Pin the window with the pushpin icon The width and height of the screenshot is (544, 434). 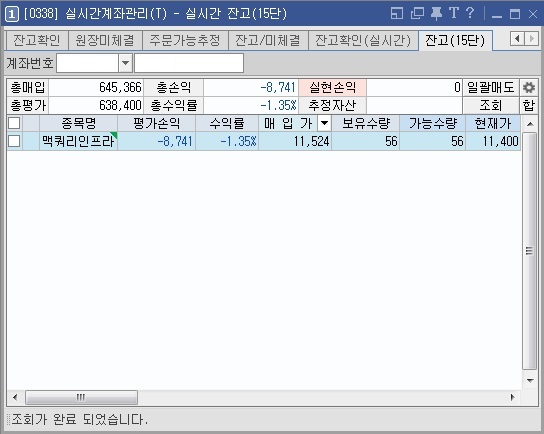[436, 14]
